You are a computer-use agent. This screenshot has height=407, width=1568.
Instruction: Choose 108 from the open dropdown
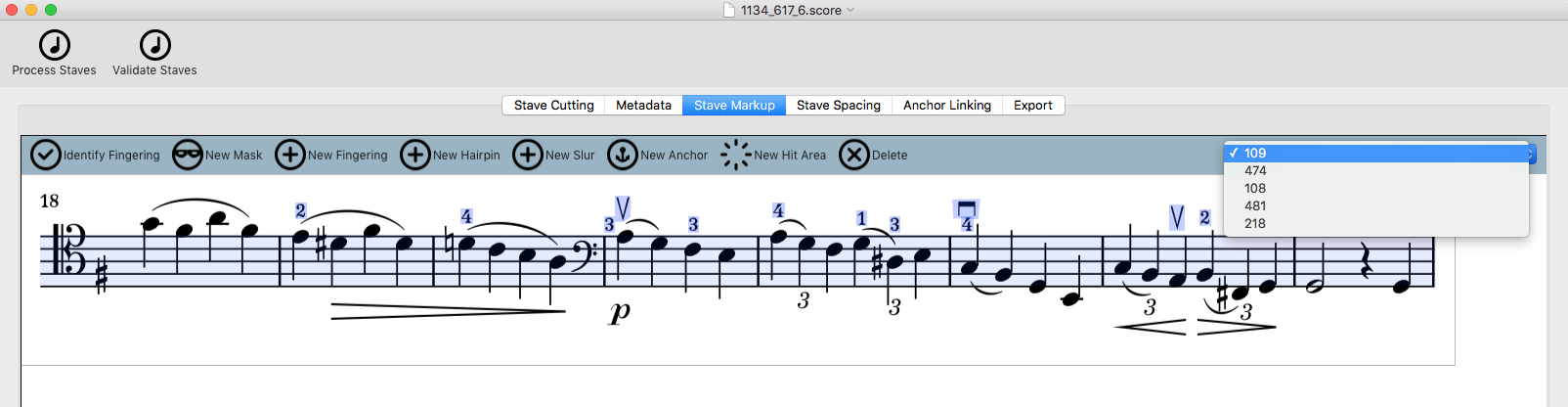1255,188
